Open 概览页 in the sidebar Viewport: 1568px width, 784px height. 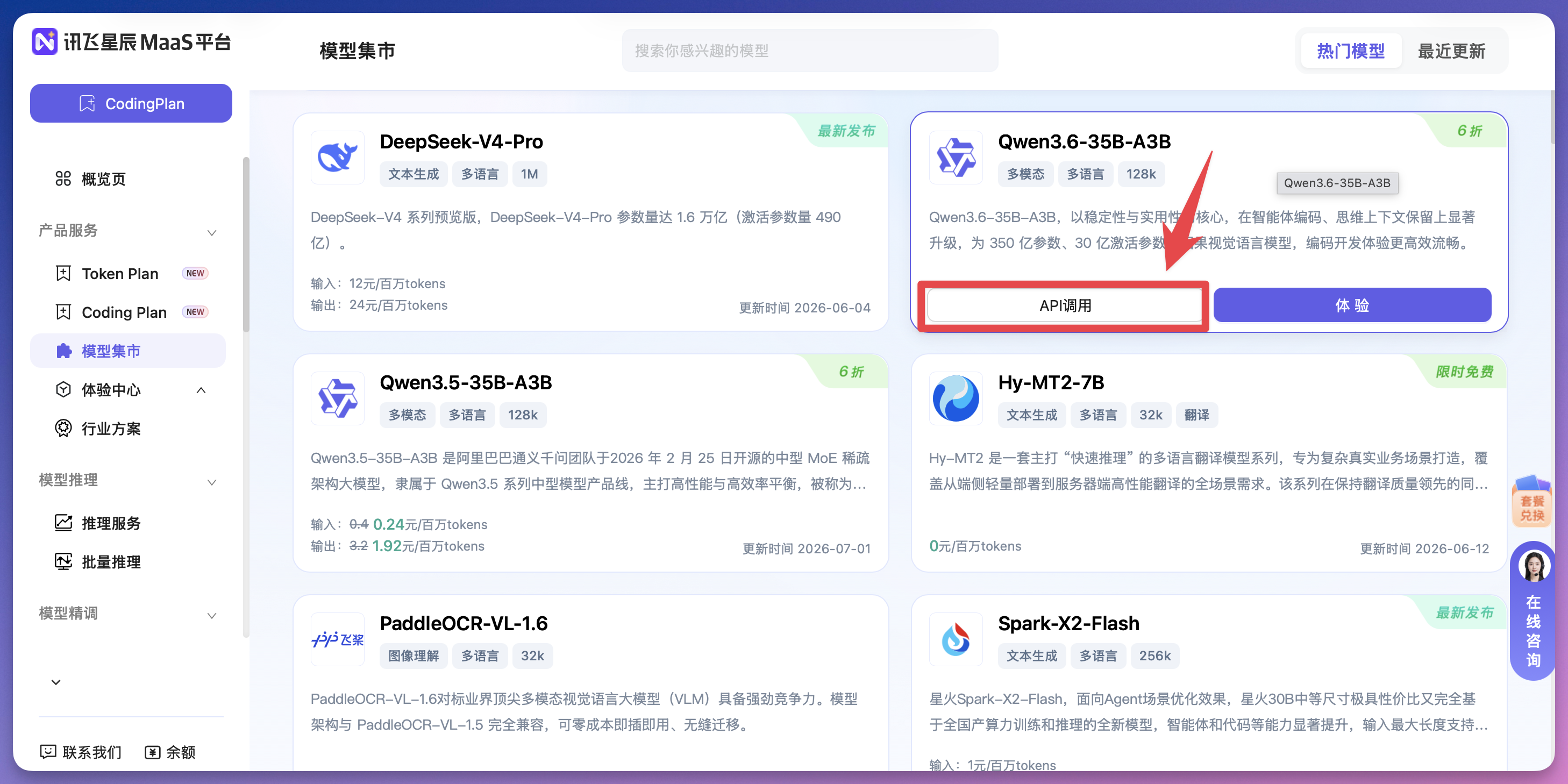[127, 179]
